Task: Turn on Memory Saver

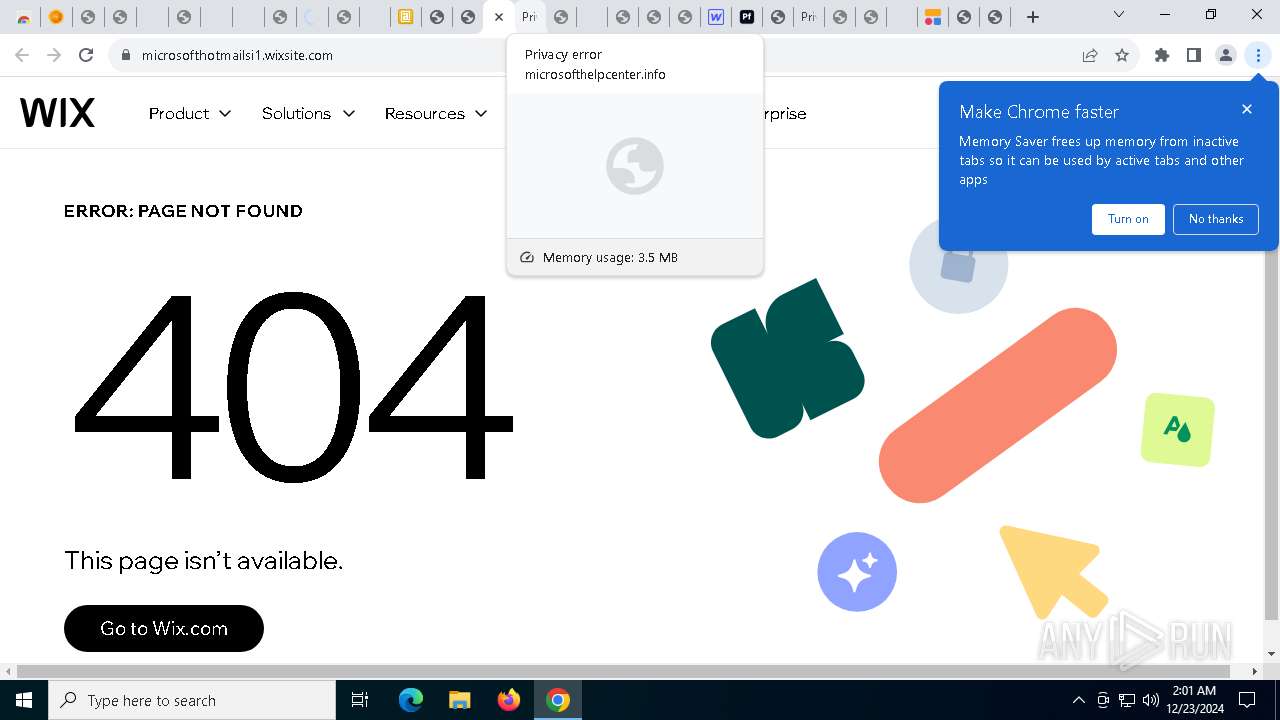Action: [x=1128, y=219]
